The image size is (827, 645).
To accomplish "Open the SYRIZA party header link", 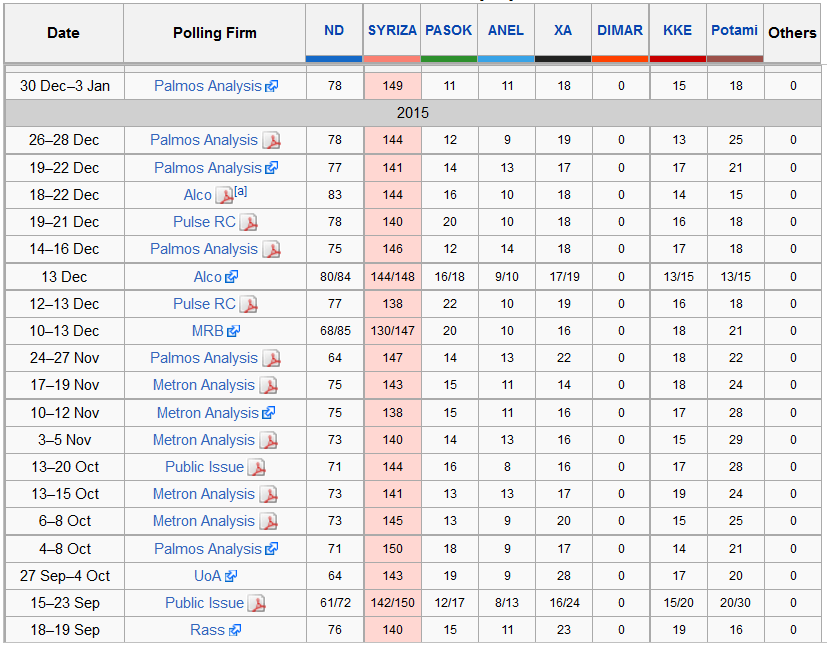I will pos(392,30).
